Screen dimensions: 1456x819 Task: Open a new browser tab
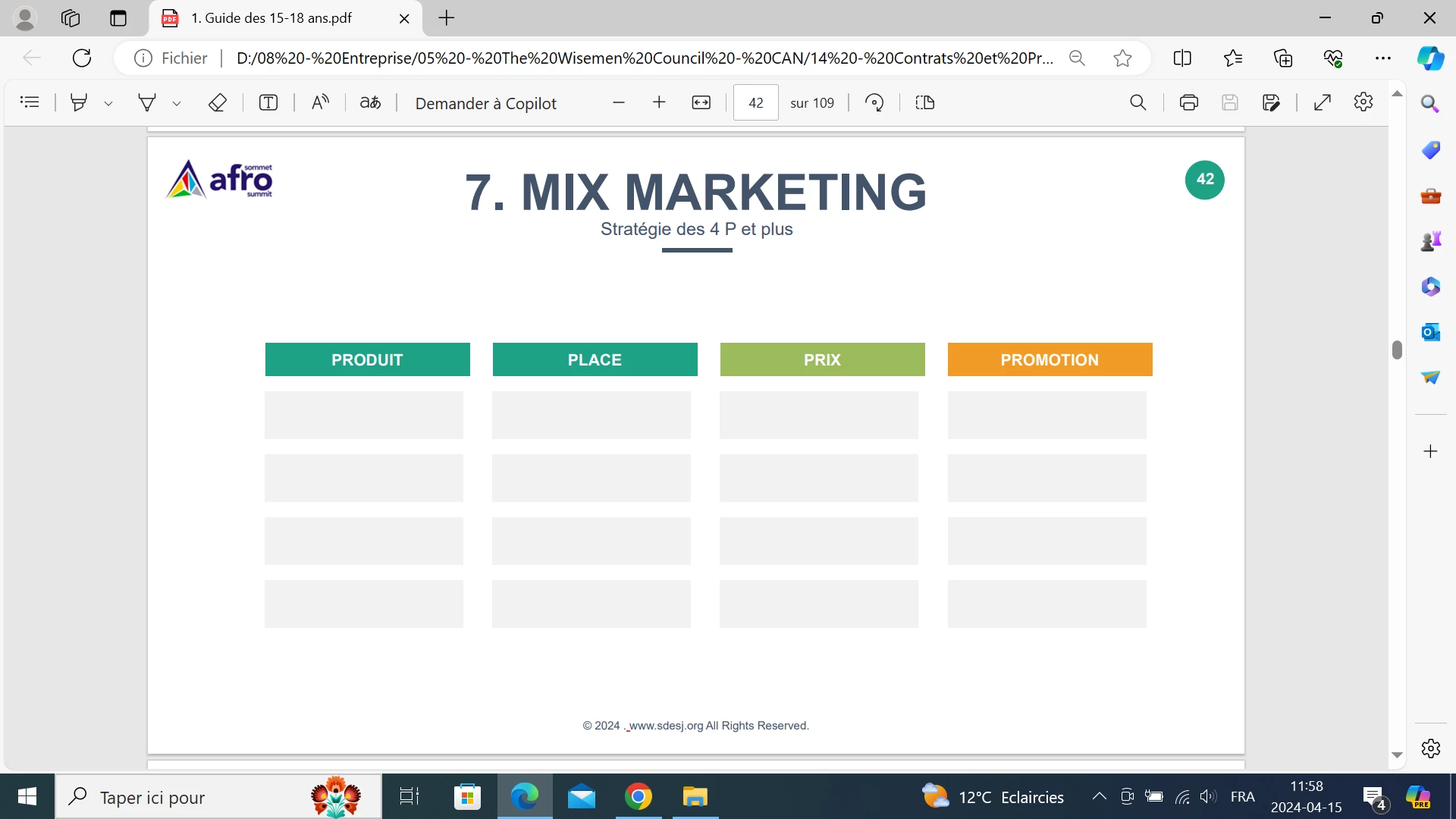click(447, 18)
